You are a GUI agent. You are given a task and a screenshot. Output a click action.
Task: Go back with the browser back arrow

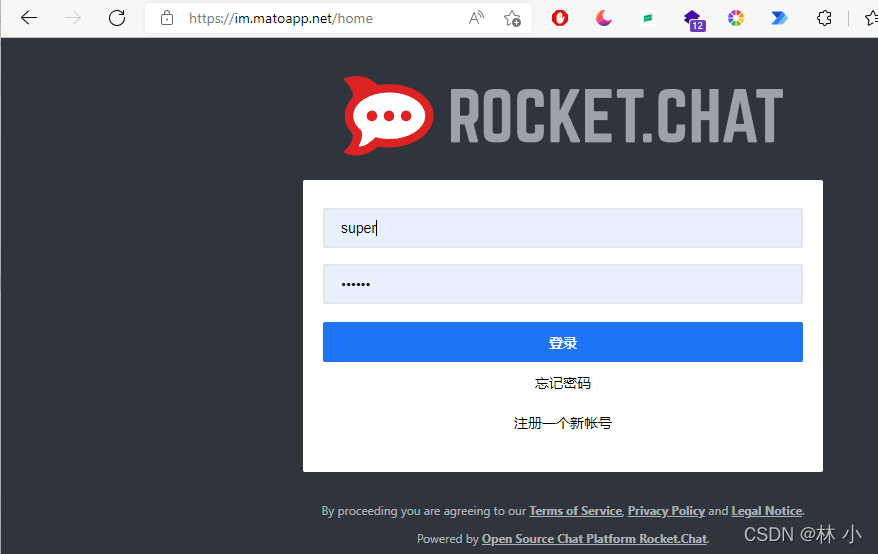(x=29, y=18)
